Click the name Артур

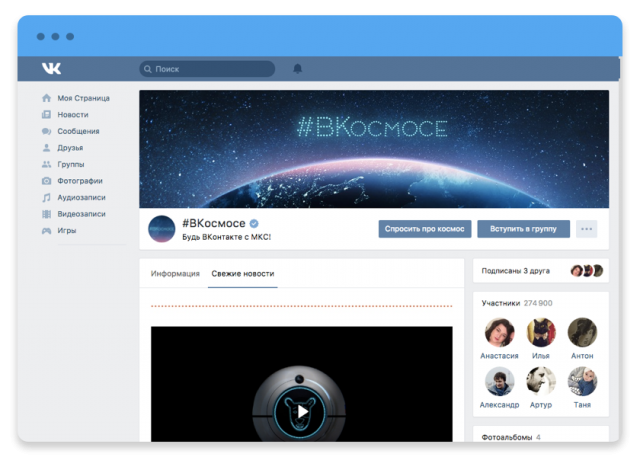pyautogui.click(x=541, y=405)
